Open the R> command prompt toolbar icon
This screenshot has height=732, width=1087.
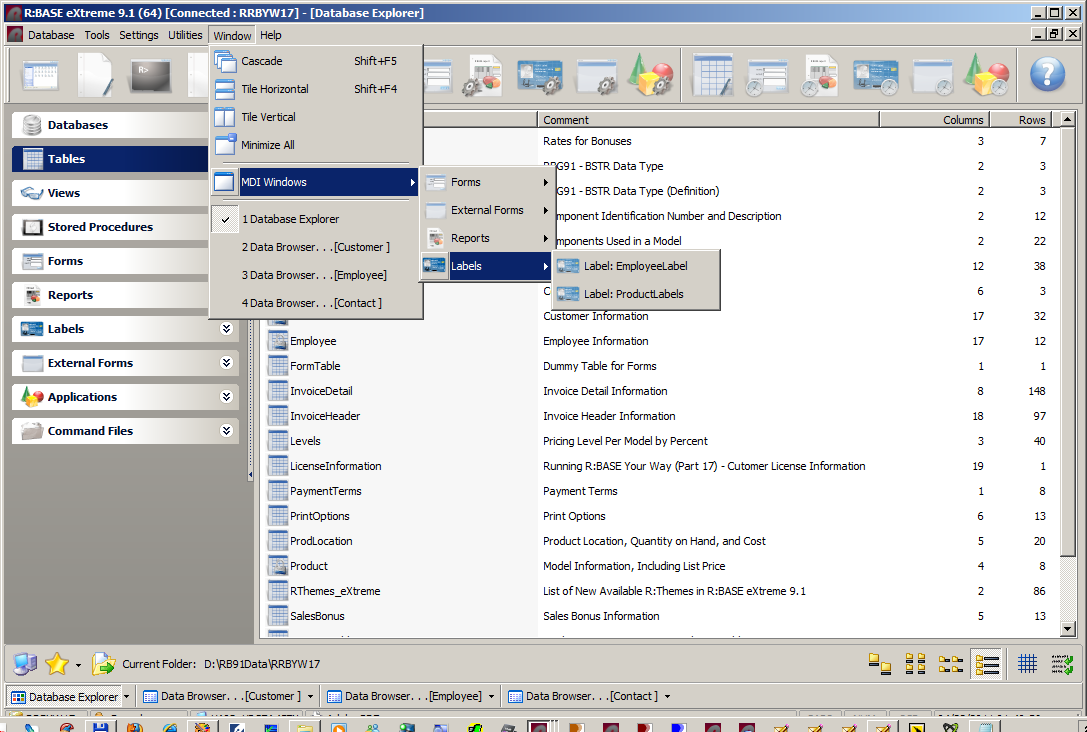(x=150, y=75)
